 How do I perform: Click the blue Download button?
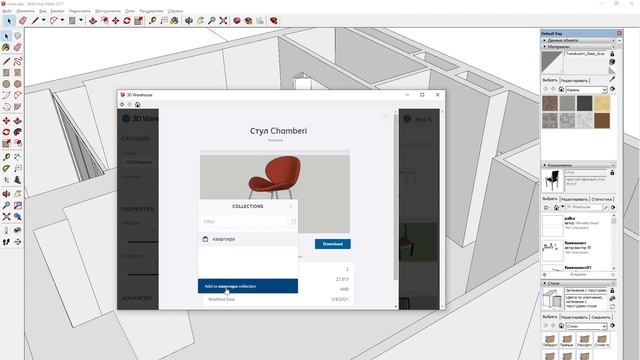pyautogui.click(x=333, y=244)
